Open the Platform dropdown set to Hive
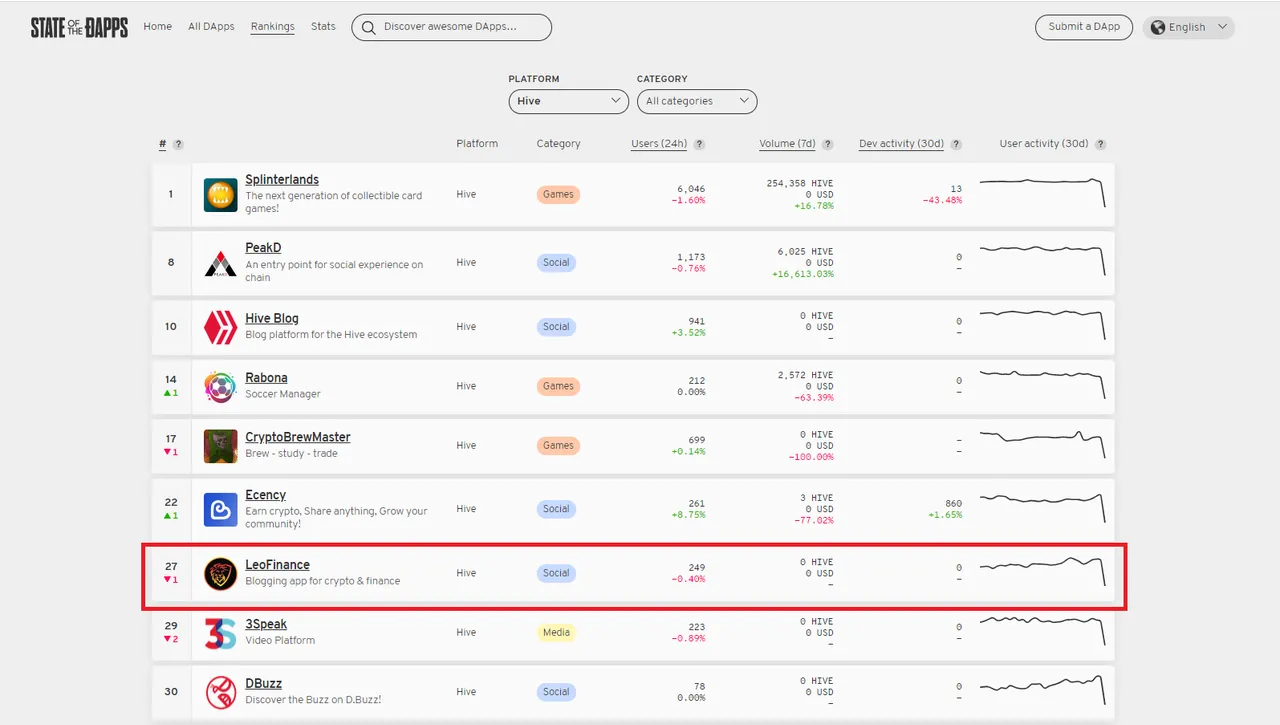This screenshot has width=1280, height=725. [x=569, y=101]
